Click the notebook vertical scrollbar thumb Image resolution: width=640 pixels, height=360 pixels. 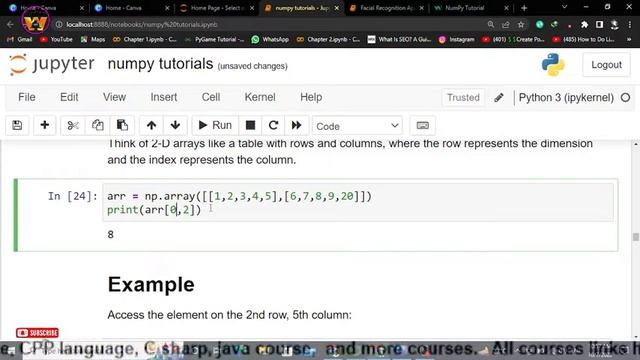pyautogui.click(x=636, y=237)
